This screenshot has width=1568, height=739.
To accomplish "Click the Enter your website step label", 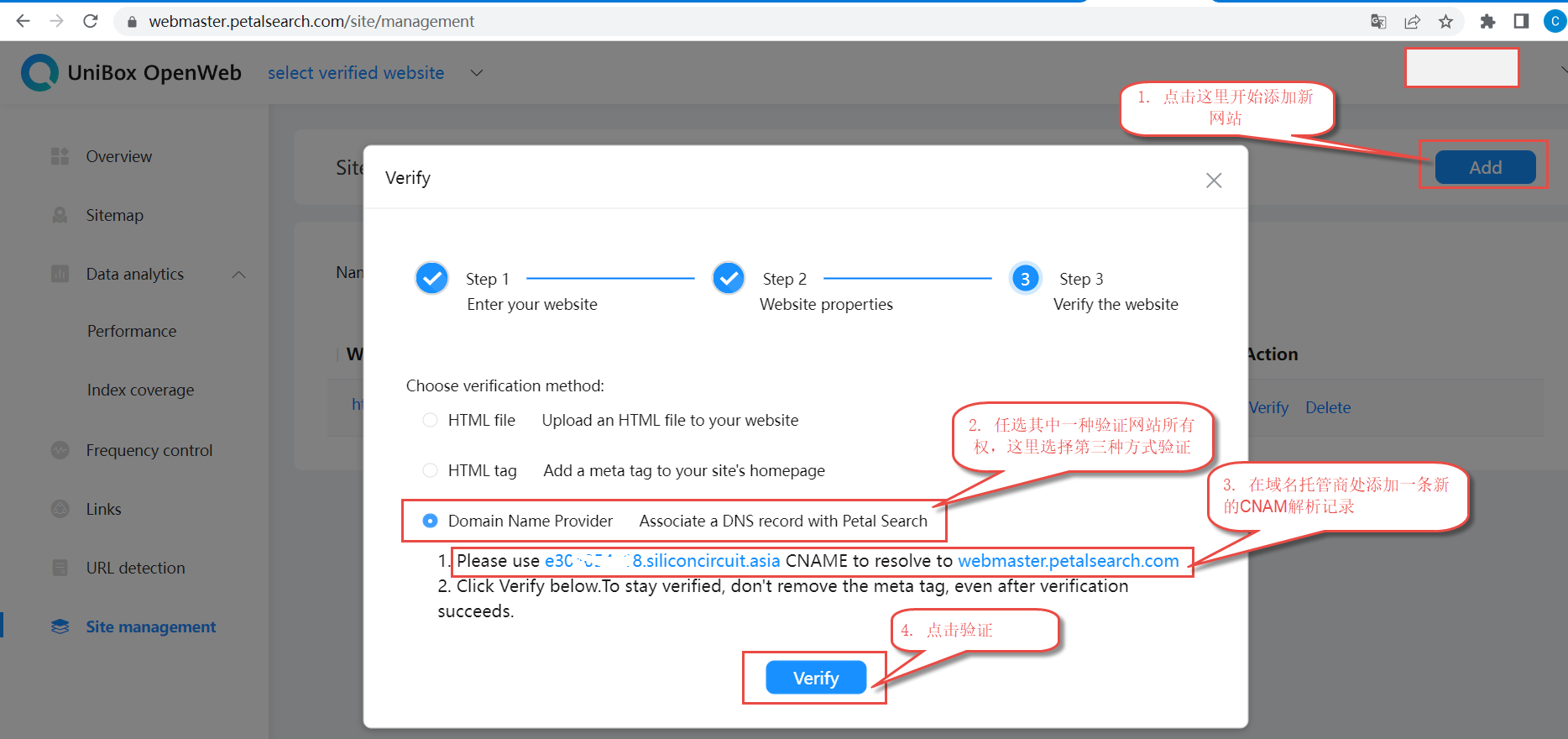I will [x=532, y=304].
